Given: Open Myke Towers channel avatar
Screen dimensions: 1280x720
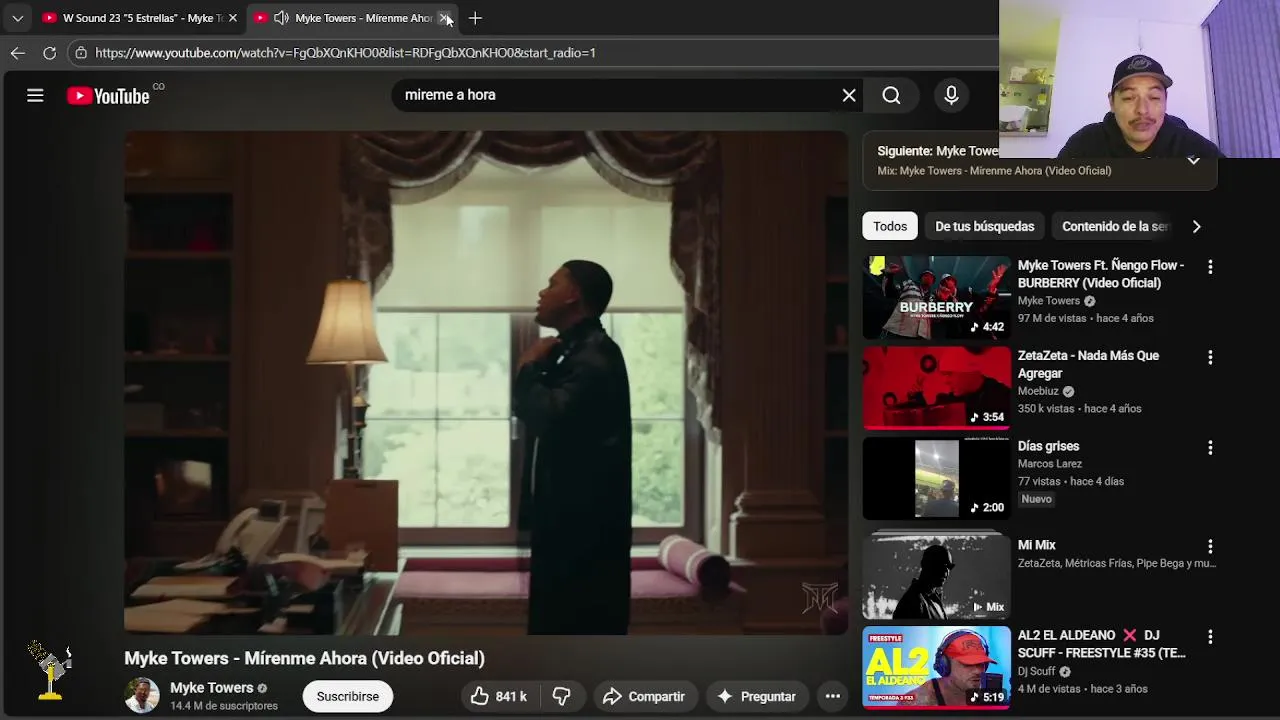Looking at the screenshot, I should [x=142, y=695].
